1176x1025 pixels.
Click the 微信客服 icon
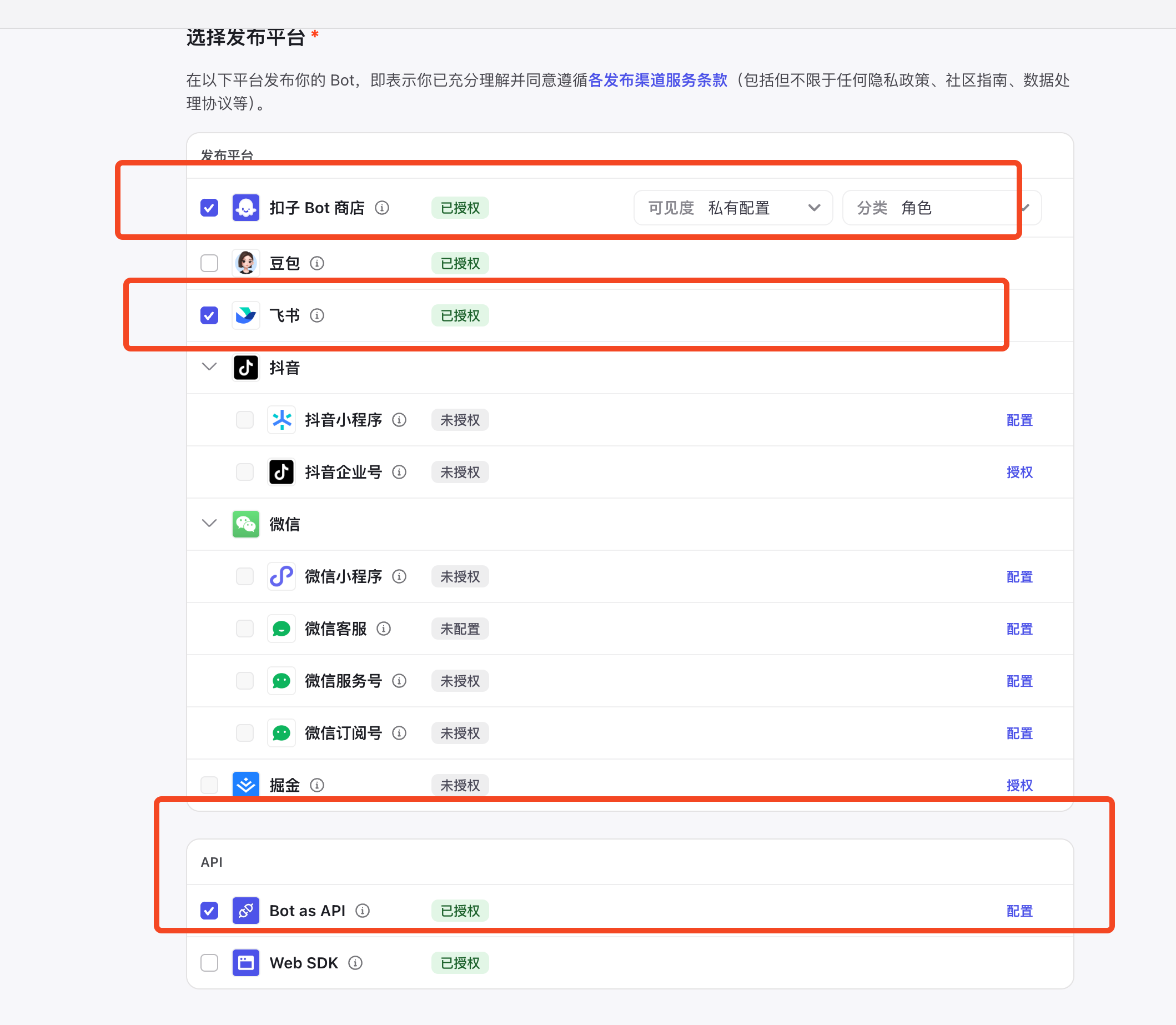282,629
